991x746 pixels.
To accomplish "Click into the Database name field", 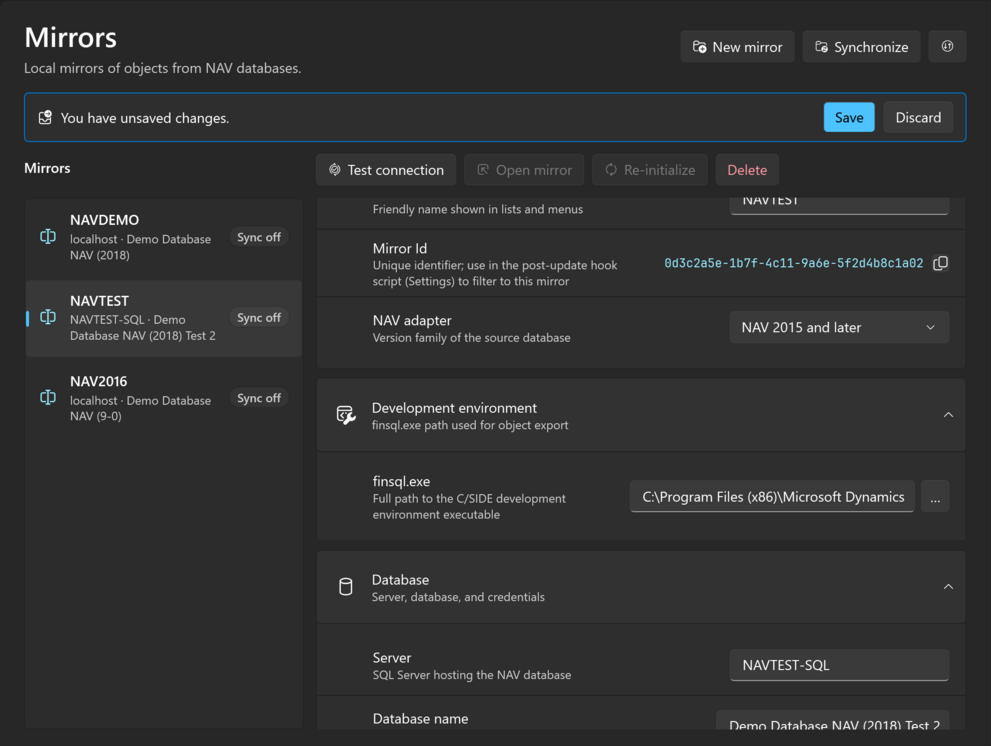I will tap(832, 721).
